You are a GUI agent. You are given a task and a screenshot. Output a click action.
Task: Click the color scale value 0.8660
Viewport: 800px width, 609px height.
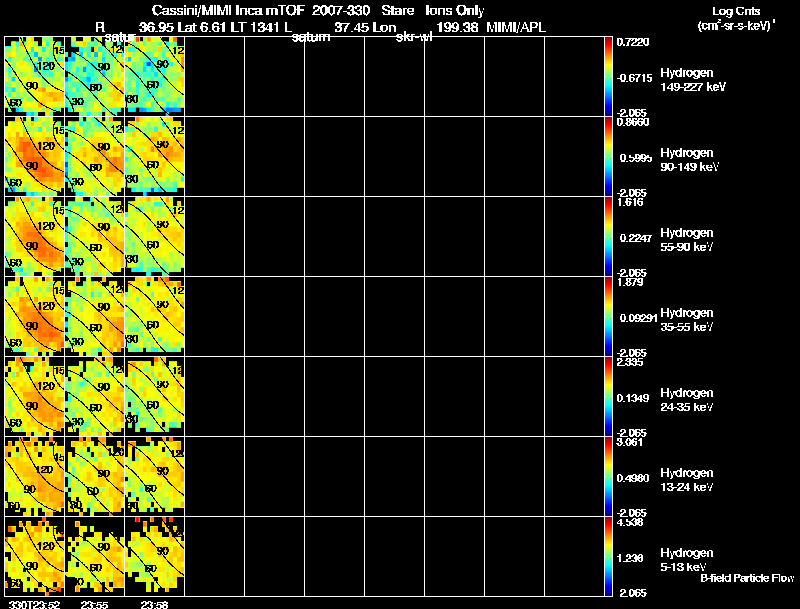coord(633,122)
